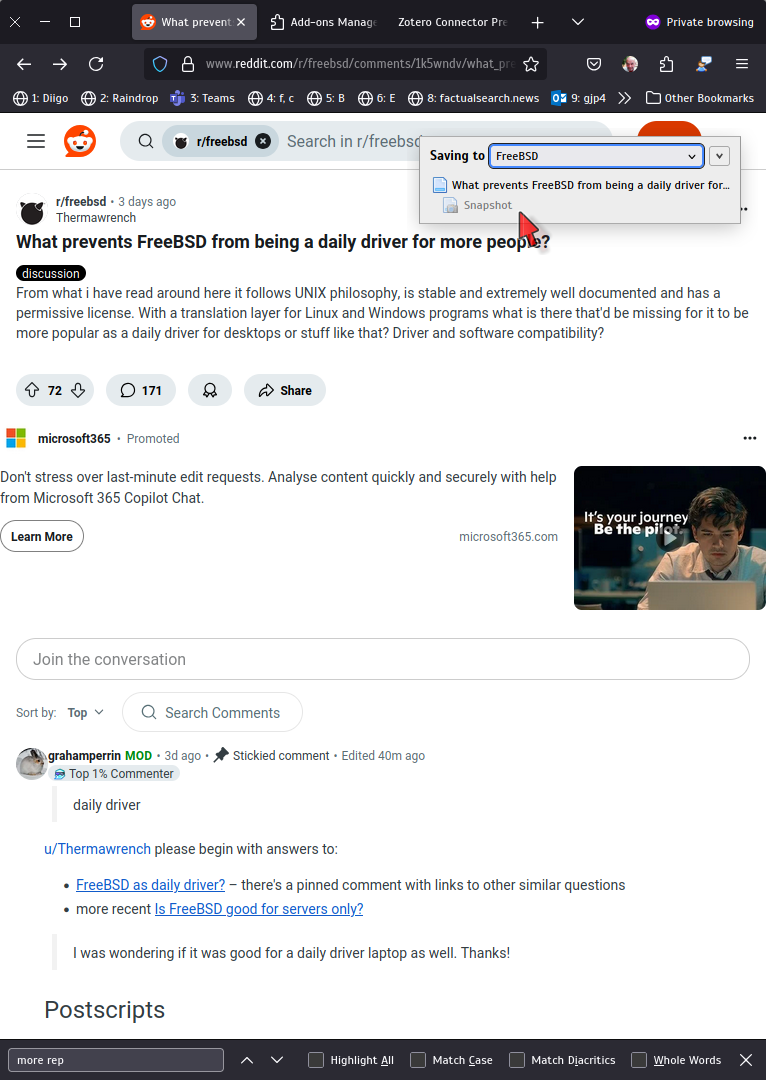Image resolution: width=766 pixels, height=1080 pixels.
Task: Open the 'Is FreeBSD good for servers only?' link
Action: point(259,908)
